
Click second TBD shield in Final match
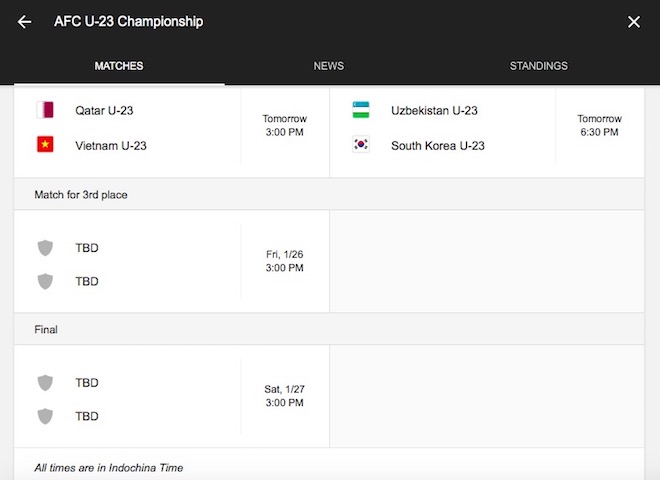[45, 416]
